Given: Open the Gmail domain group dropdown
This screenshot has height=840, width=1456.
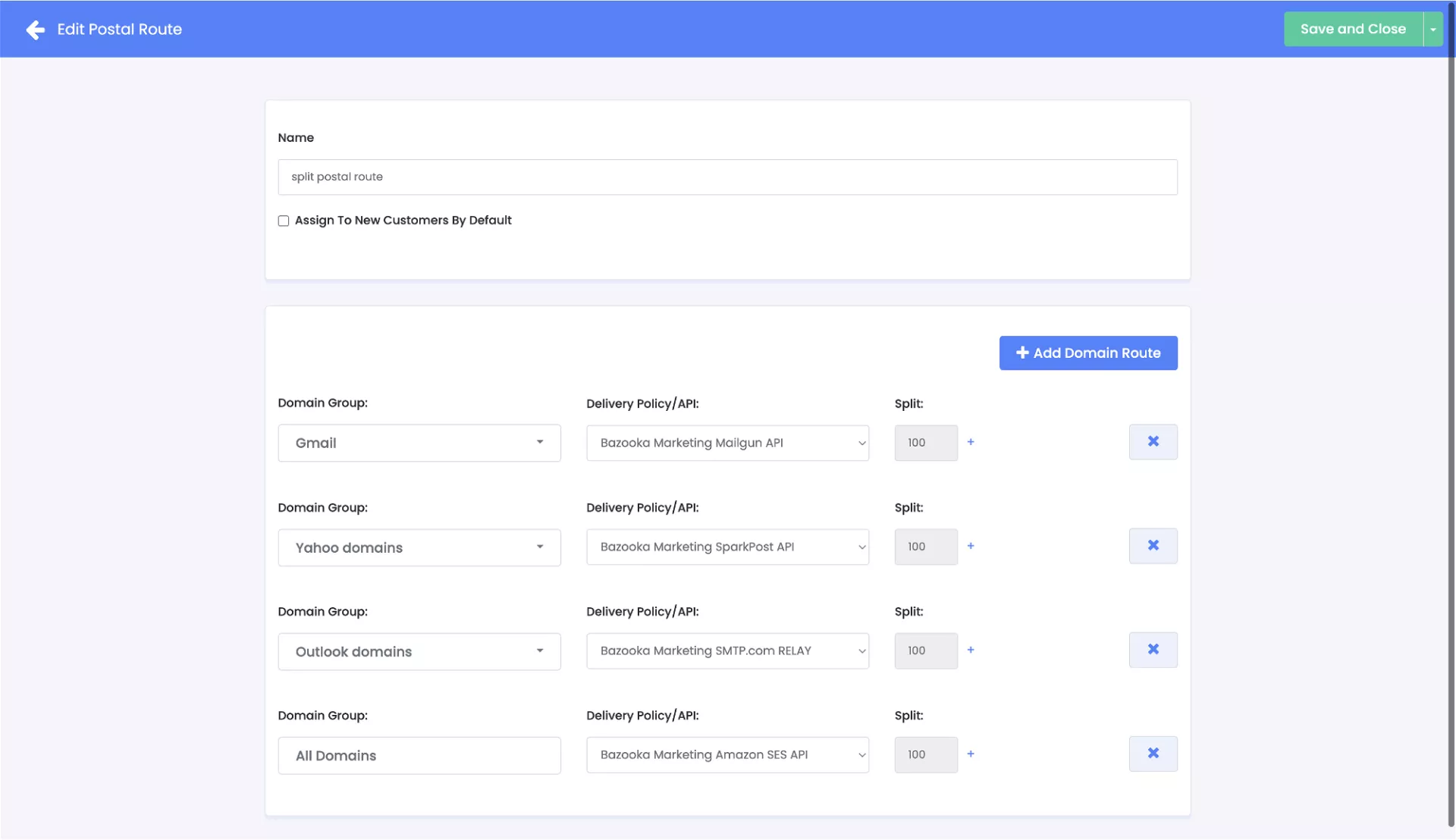Looking at the screenshot, I should pyautogui.click(x=419, y=443).
